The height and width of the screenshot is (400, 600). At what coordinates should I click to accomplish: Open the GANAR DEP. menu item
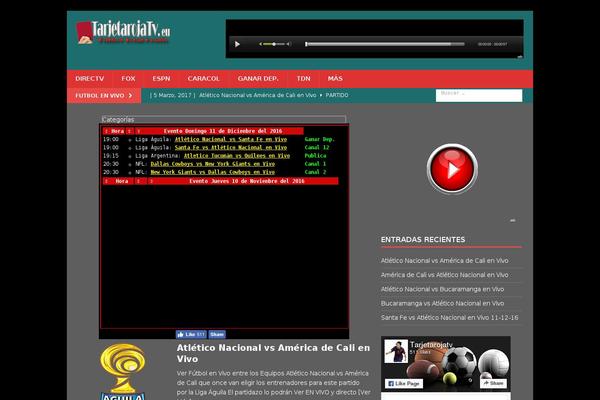click(x=258, y=78)
